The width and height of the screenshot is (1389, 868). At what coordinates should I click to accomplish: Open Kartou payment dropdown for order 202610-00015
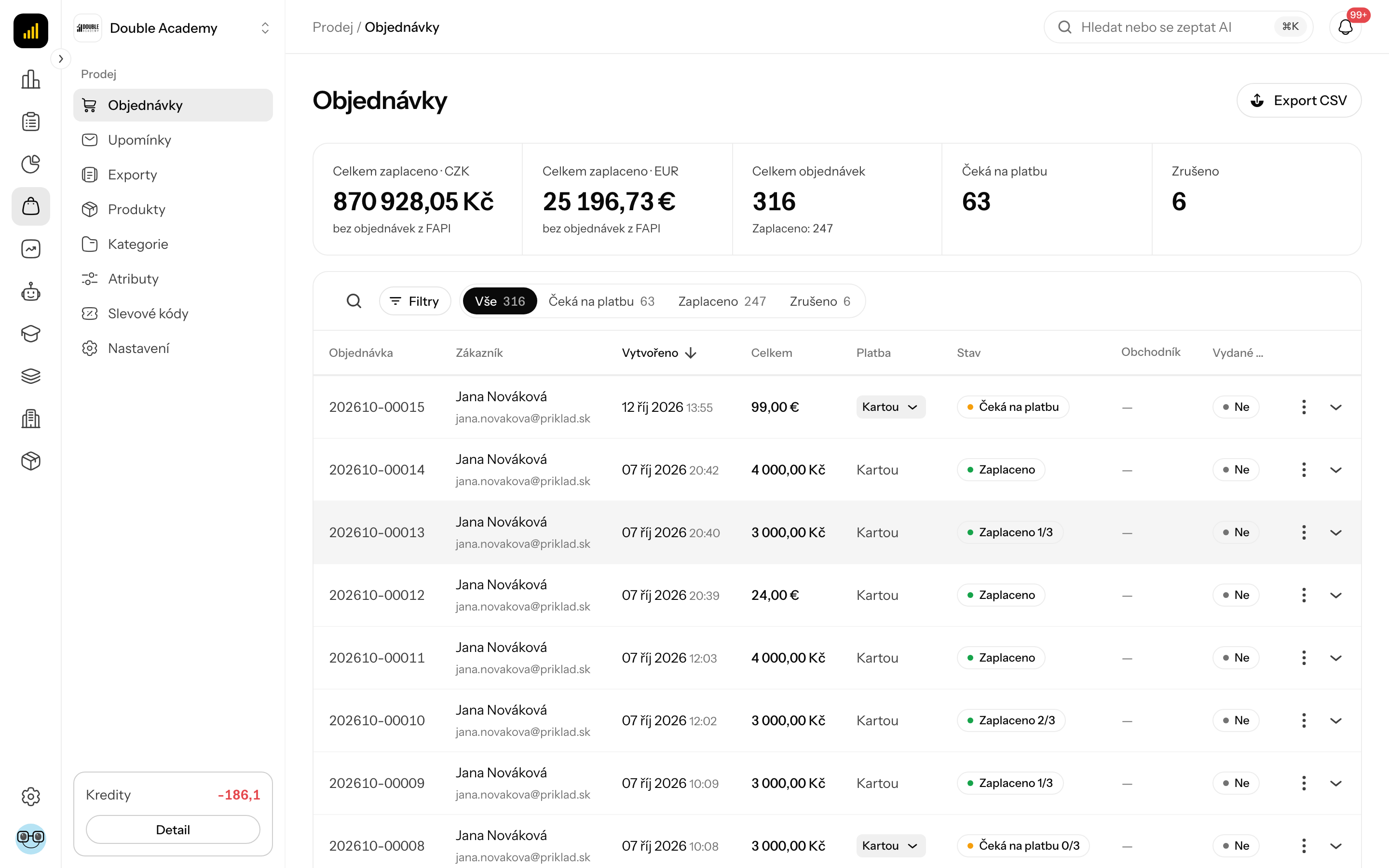[x=890, y=407]
